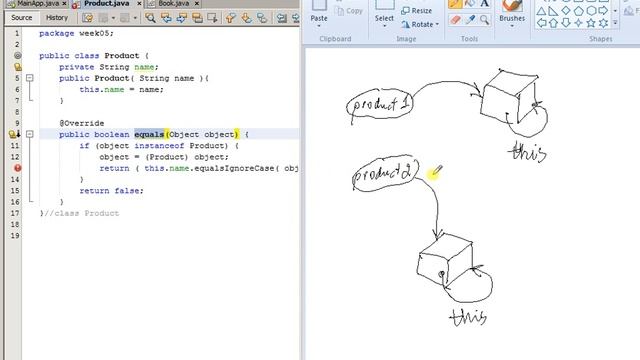This screenshot has height=360, width=640.
Task: Click line number 19 in gutter
Action: [15, 236]
